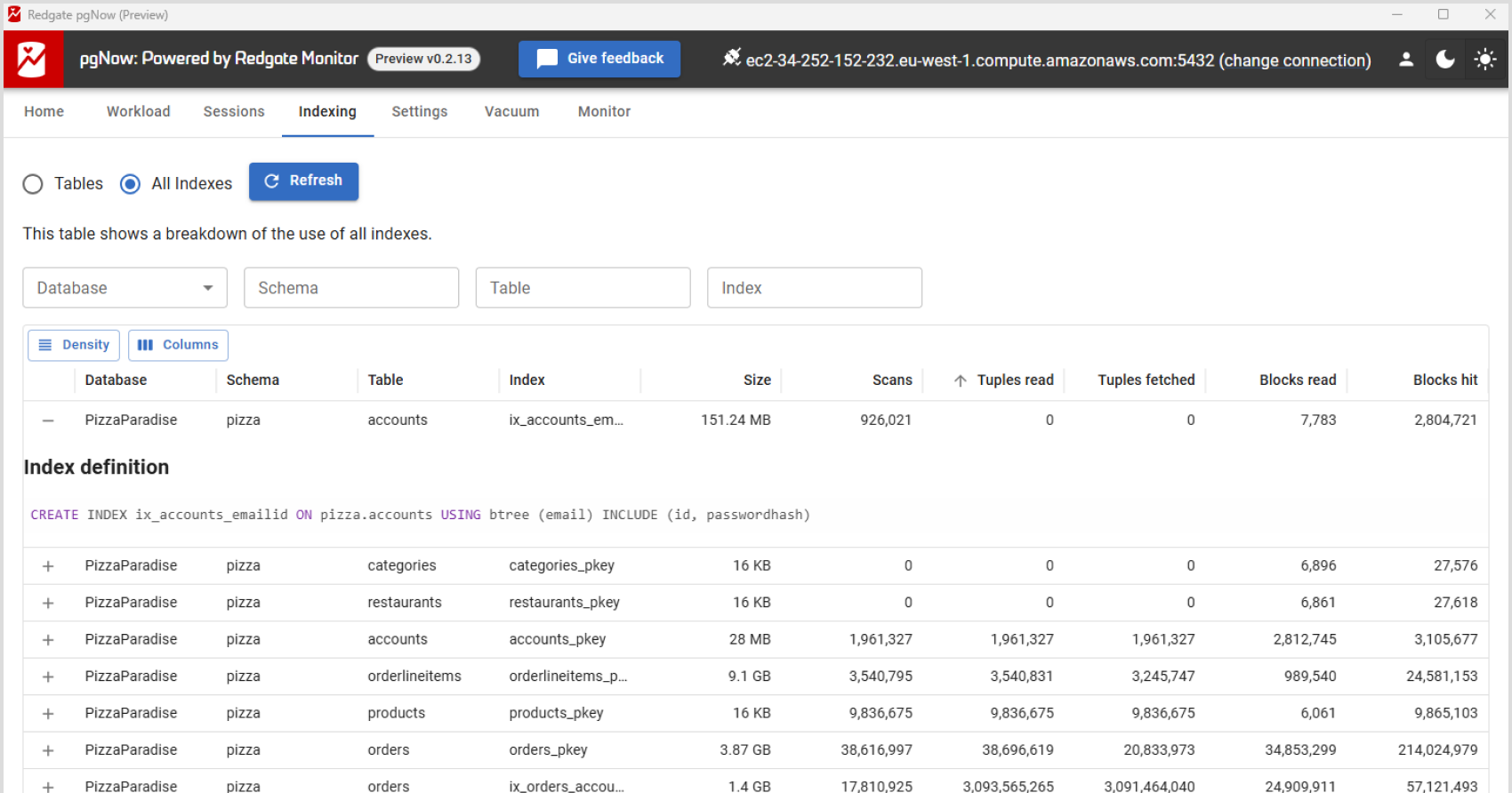Click the change connection link text
This screenshot has height=793, width=1512.
[1294, 60]
